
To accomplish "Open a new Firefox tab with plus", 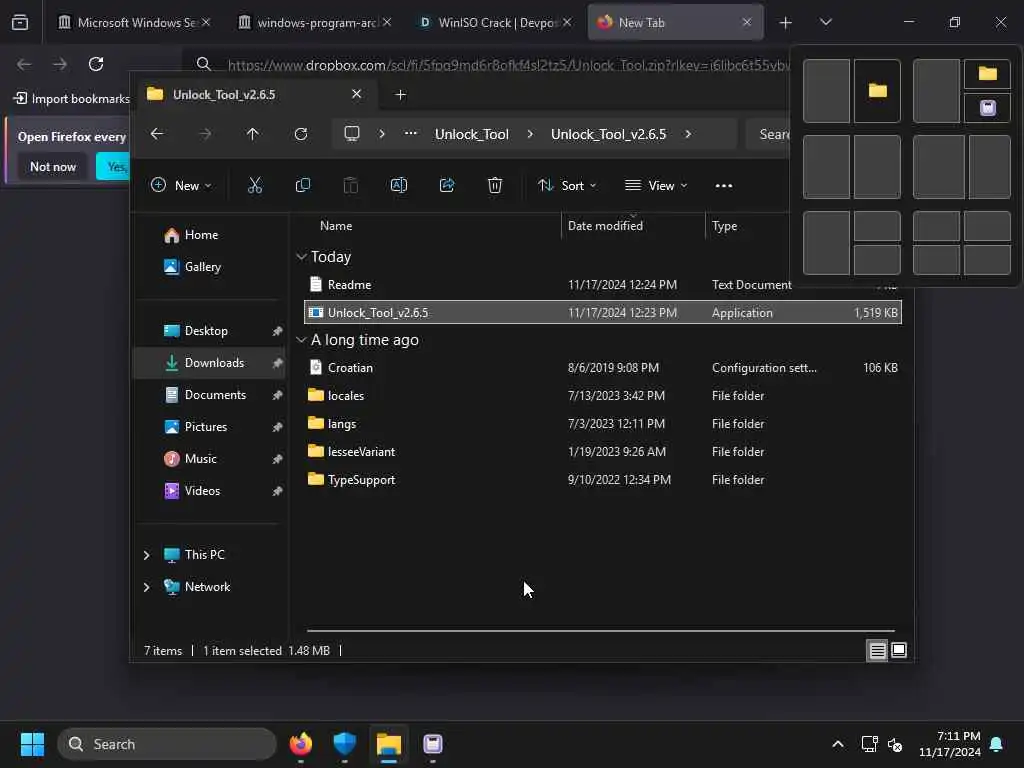I will [786, 23].
